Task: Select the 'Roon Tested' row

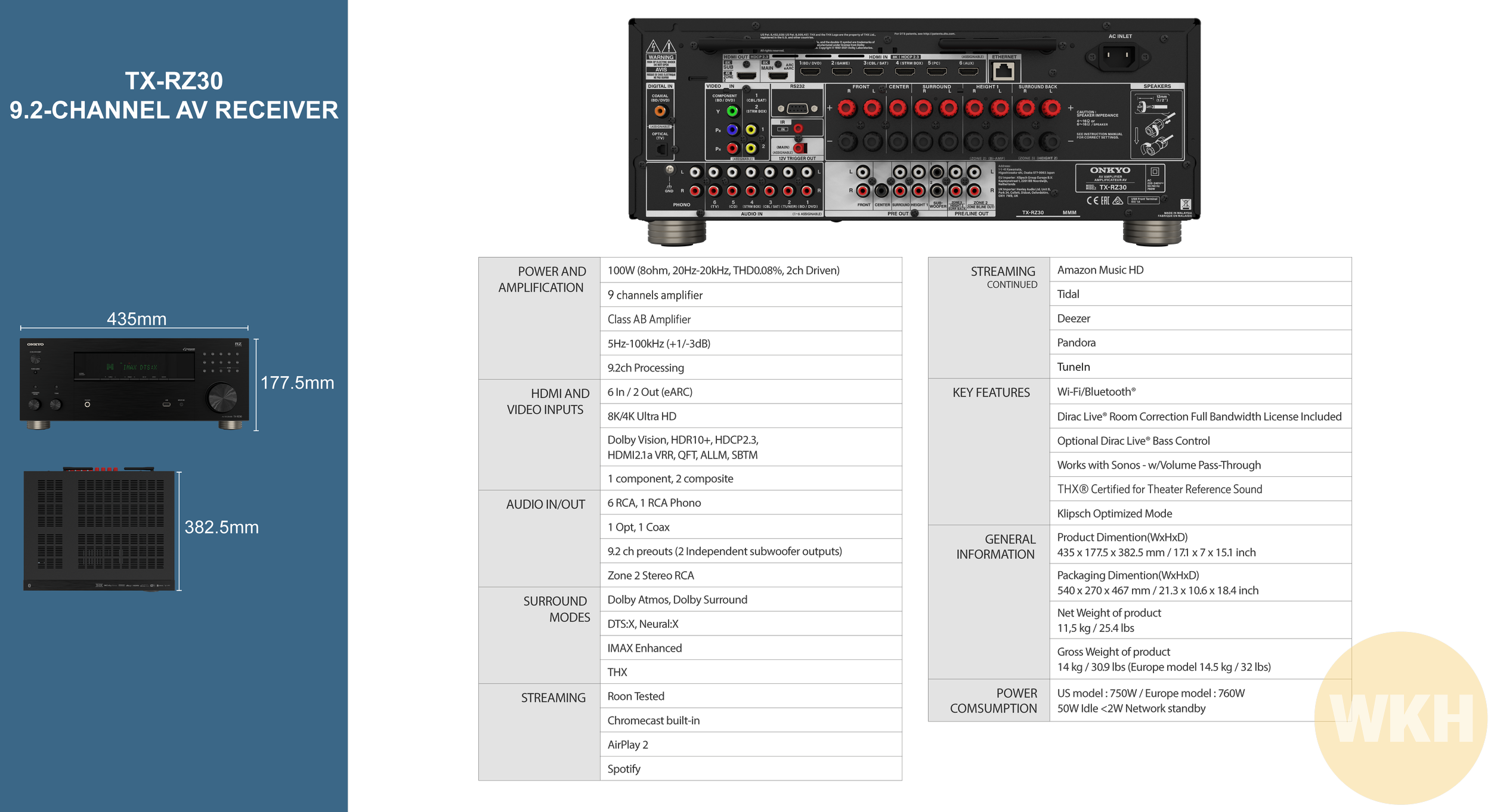Action: click(750, 696)
